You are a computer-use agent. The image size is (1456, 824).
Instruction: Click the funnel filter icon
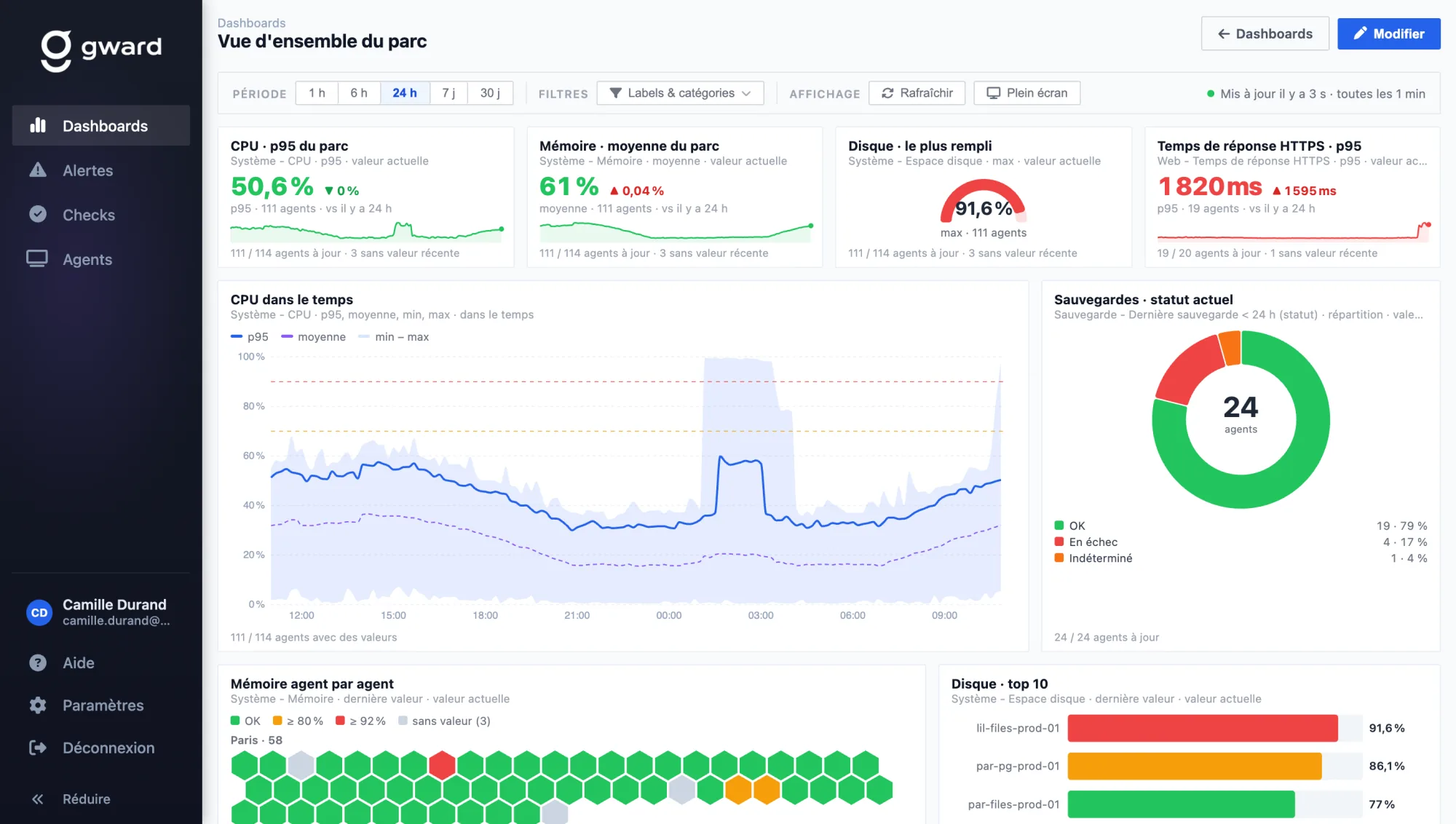615,93
